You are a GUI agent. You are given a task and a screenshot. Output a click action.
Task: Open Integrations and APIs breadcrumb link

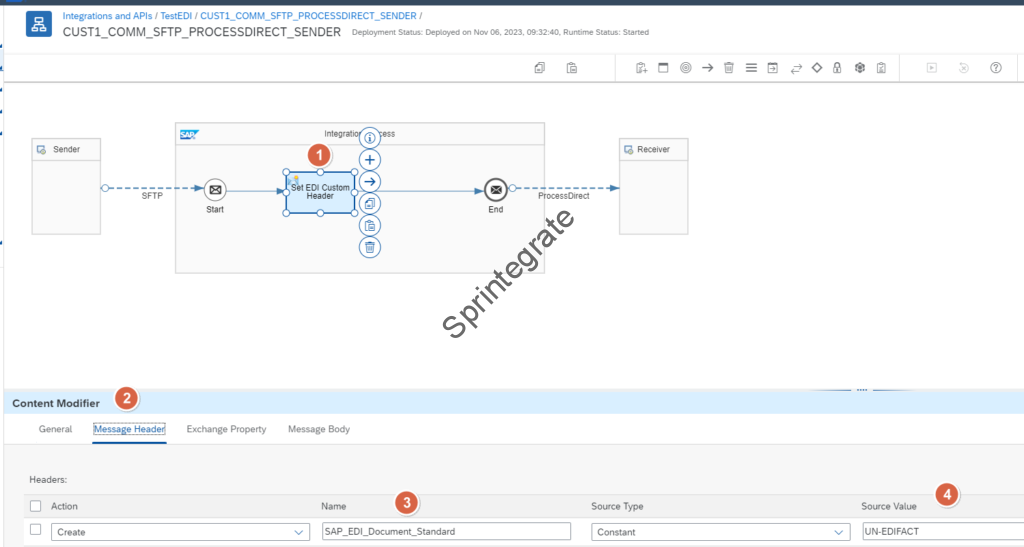pyautogui.click(x=107, y=17)
